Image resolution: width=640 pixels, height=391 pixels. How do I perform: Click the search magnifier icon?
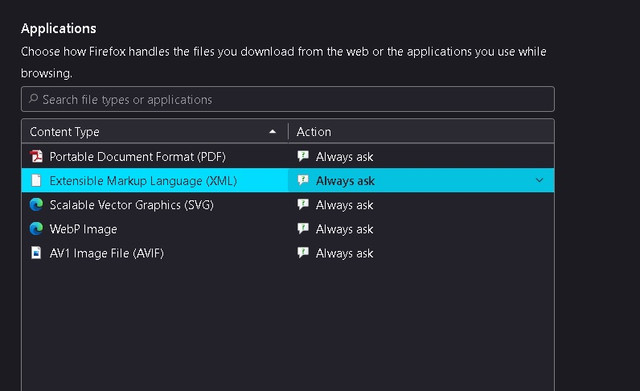(x=33, y=99)
